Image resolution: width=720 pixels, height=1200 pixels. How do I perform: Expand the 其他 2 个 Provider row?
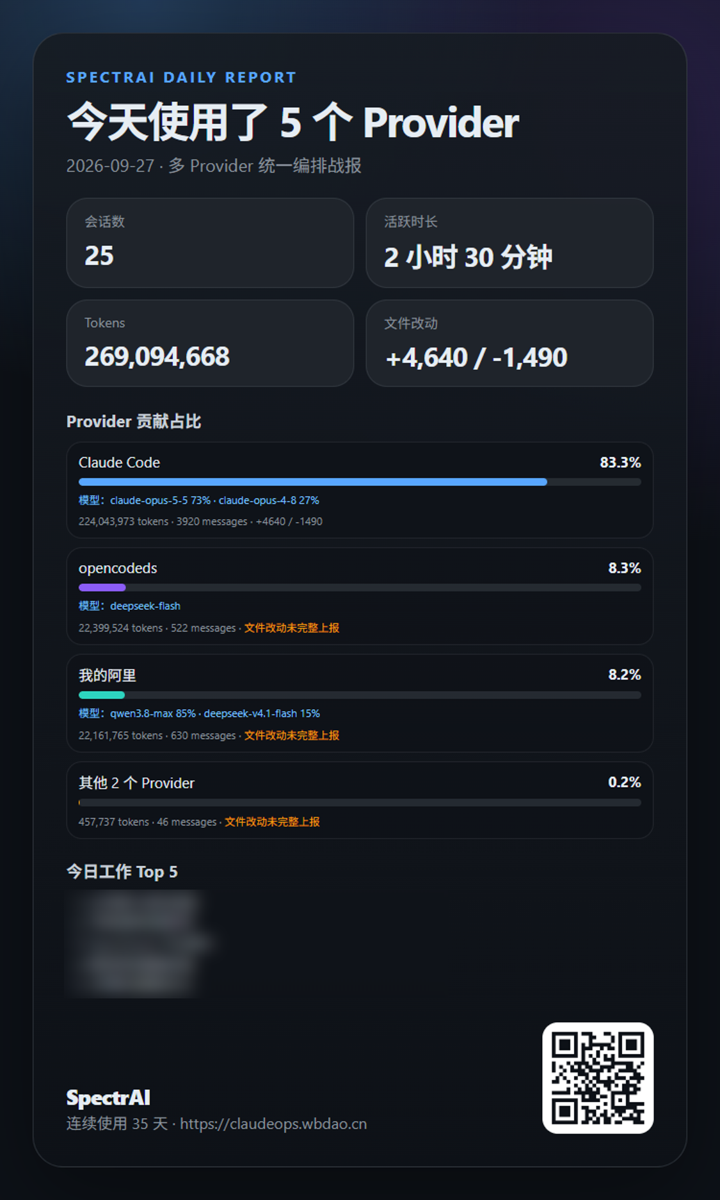[x=360, y=800]
